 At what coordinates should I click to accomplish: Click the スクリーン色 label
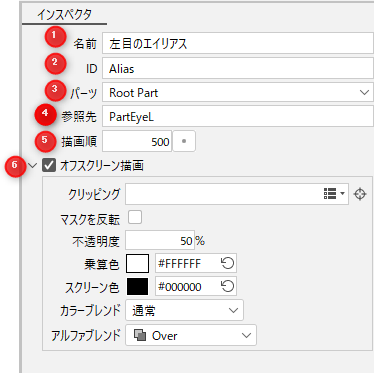(x=92, y=287)
